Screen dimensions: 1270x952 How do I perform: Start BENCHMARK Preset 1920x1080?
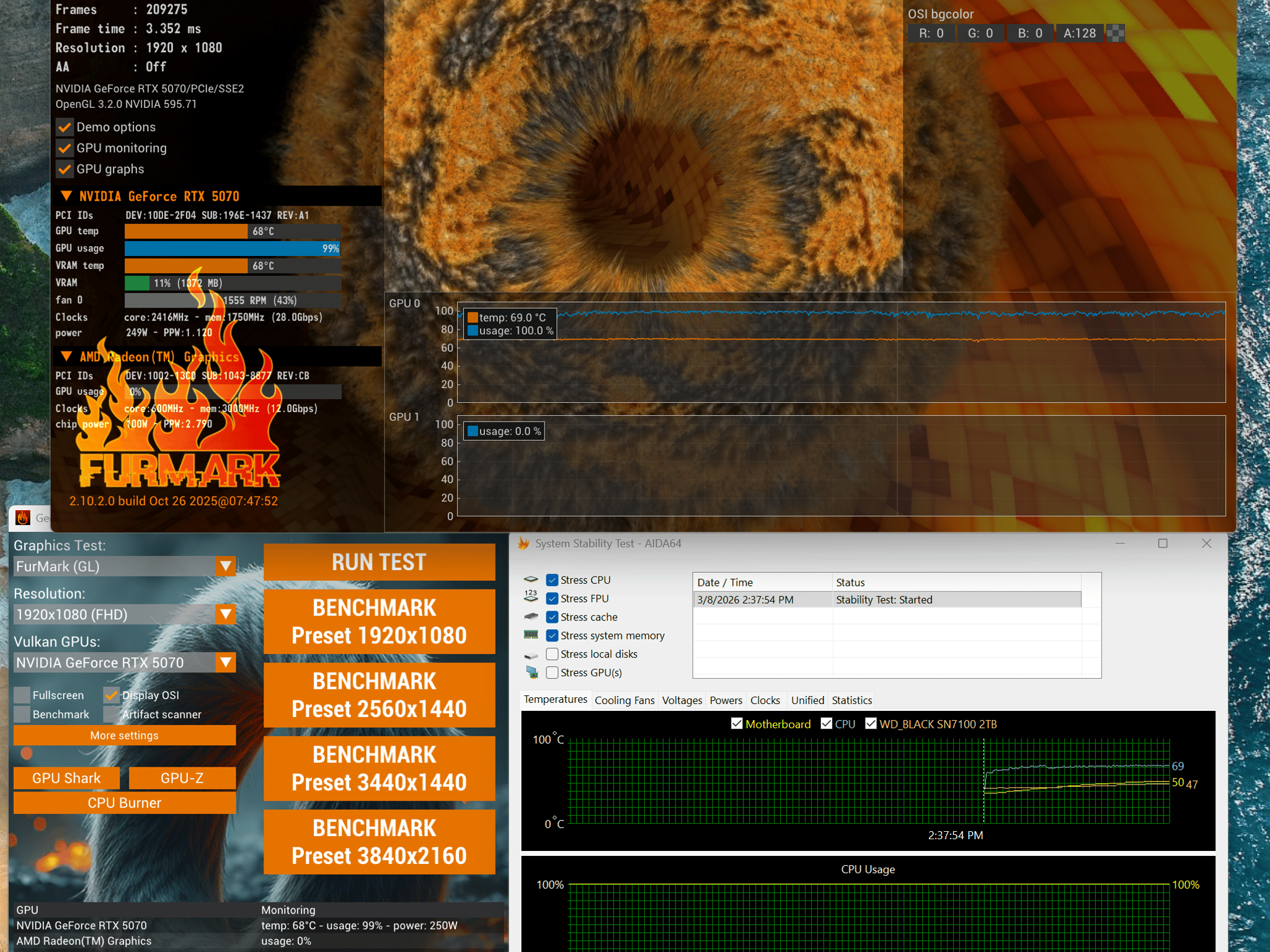[x=380, y=622]
